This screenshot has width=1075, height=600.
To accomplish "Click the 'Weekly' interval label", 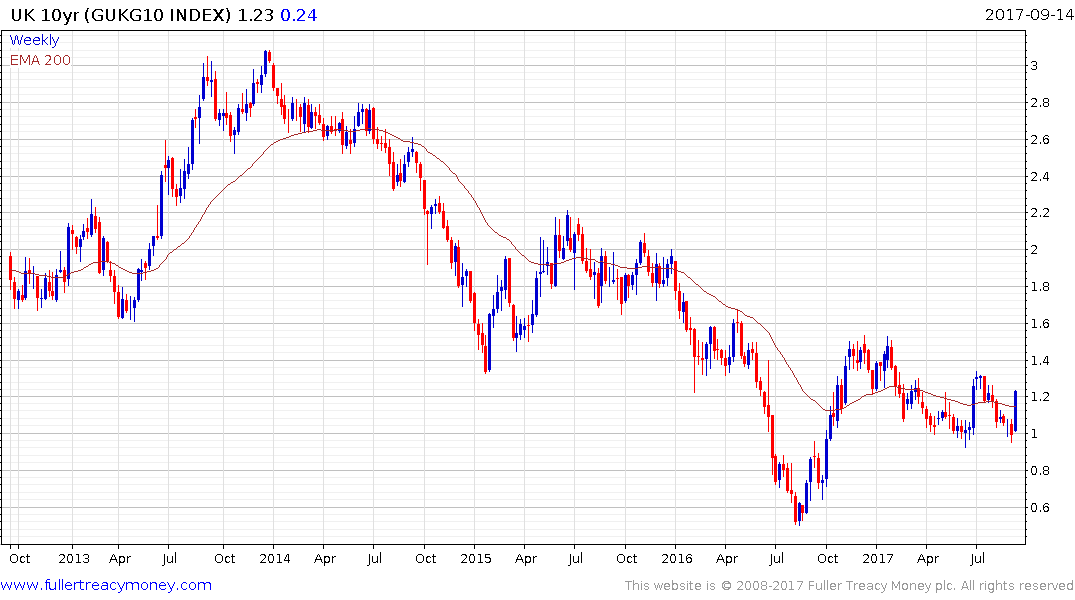I will tap(34, 40).
